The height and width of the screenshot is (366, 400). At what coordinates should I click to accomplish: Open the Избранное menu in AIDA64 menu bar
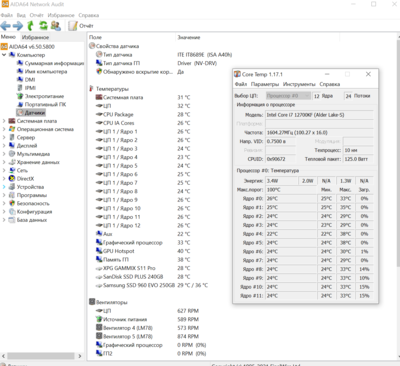[61, 15]
